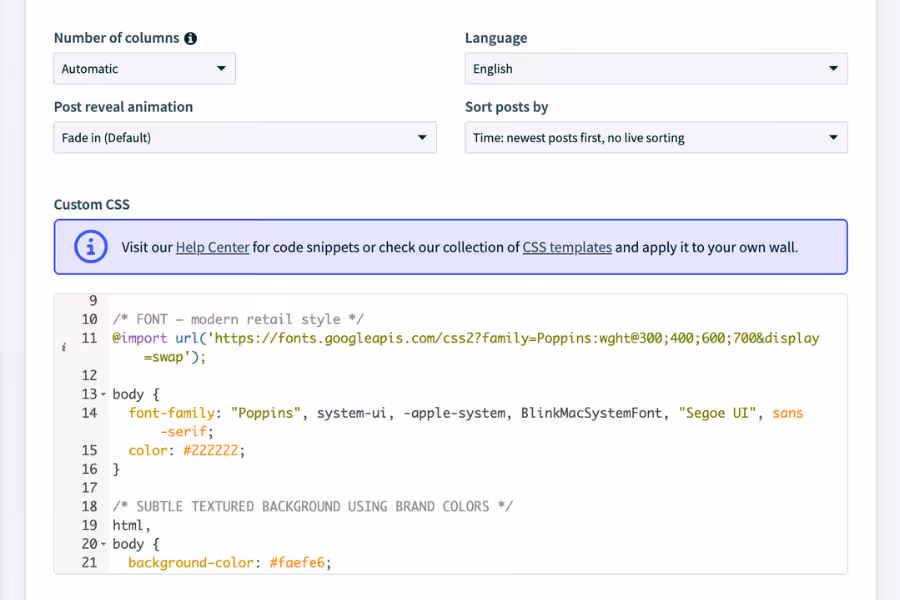Click the Number of columns label
This screenshot has height=600, width=900.
click(x=117, y=38)
